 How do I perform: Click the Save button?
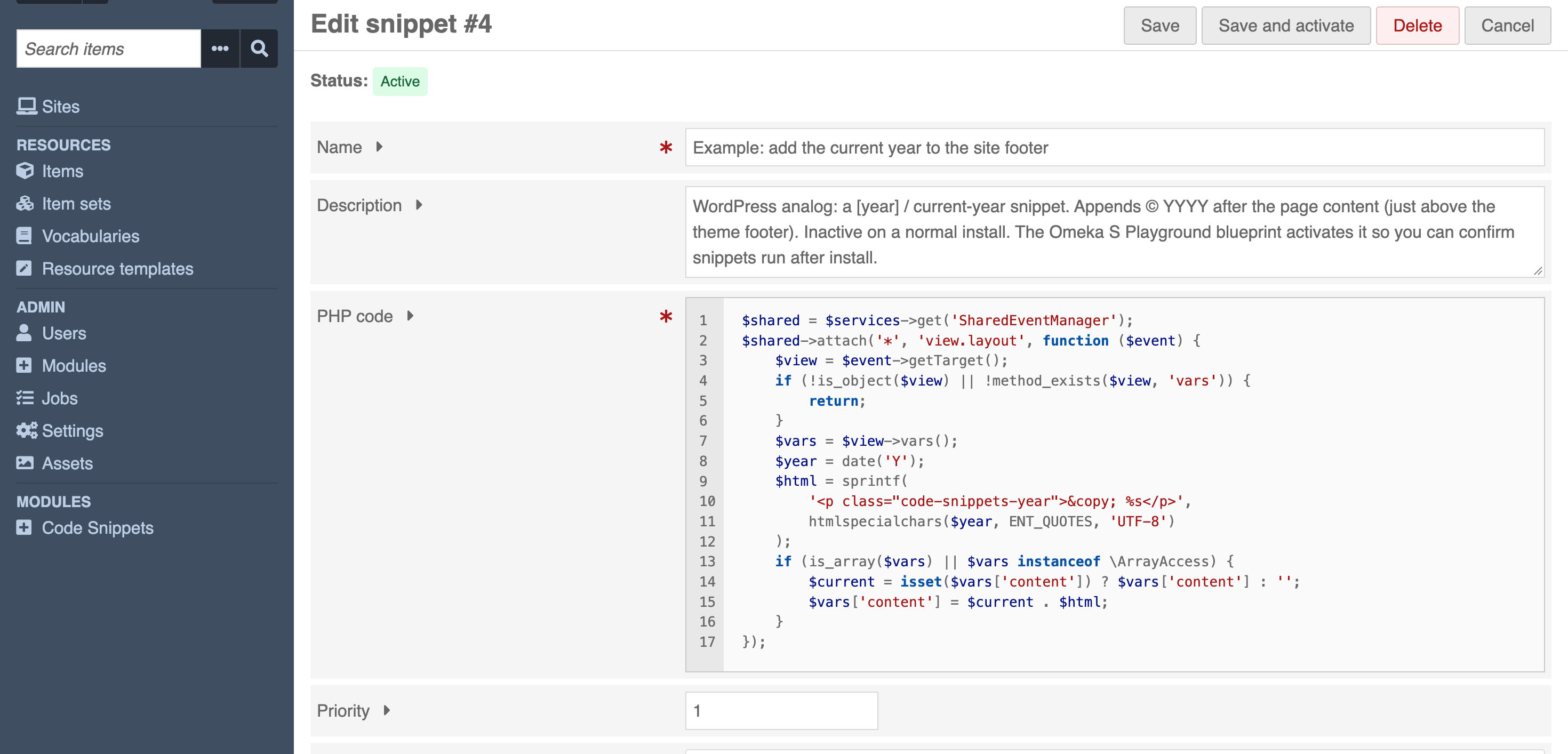pos(1159,26)
